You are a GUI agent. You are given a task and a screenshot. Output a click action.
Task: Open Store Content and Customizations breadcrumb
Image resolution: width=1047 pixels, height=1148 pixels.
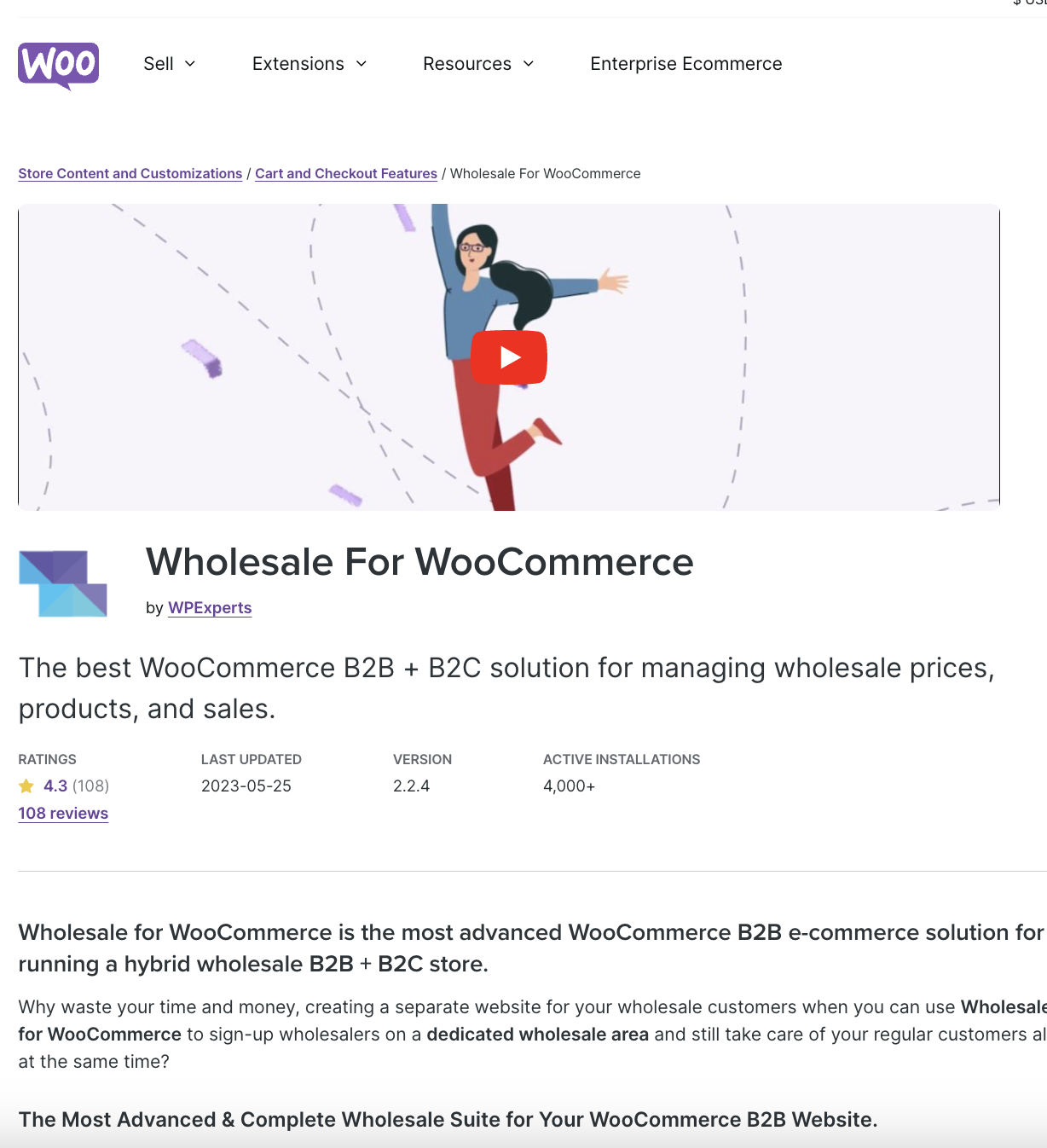click(x=130, y=173)
